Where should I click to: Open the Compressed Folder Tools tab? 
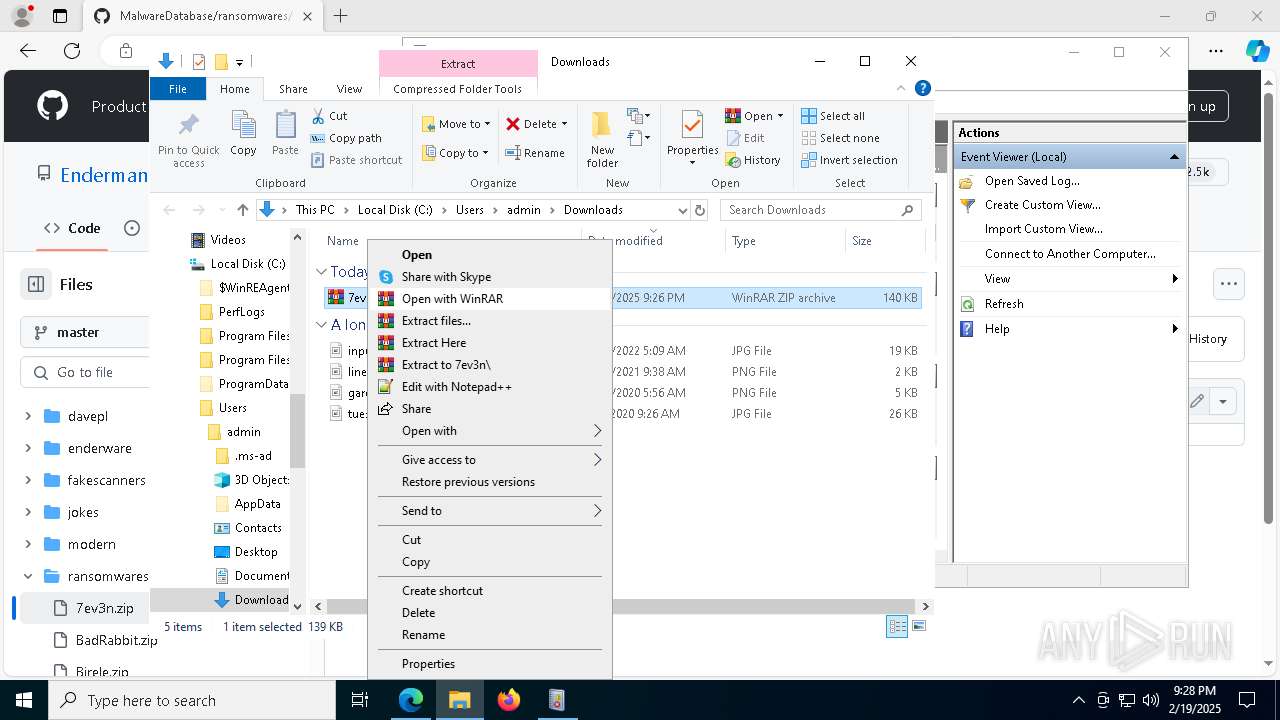tap(458, 89)
